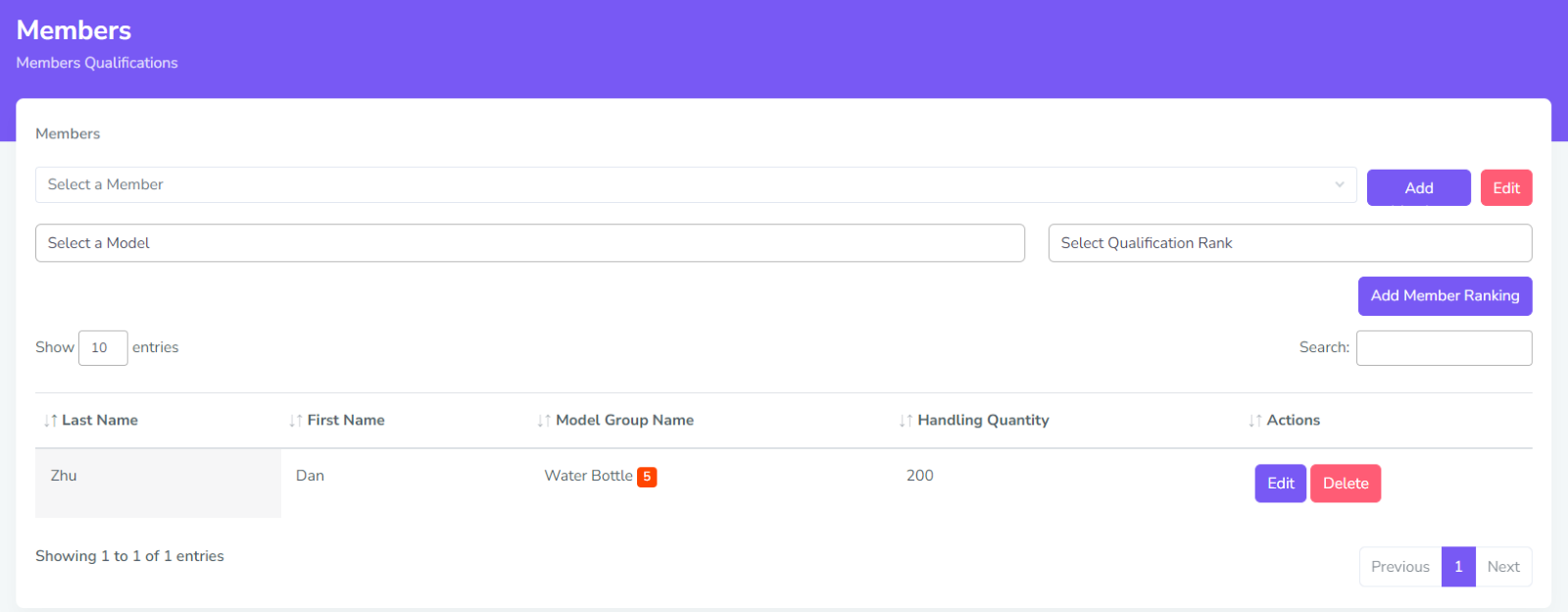
Task: Open the Select a Model dropdown
Action: click(x=529, y=243)
